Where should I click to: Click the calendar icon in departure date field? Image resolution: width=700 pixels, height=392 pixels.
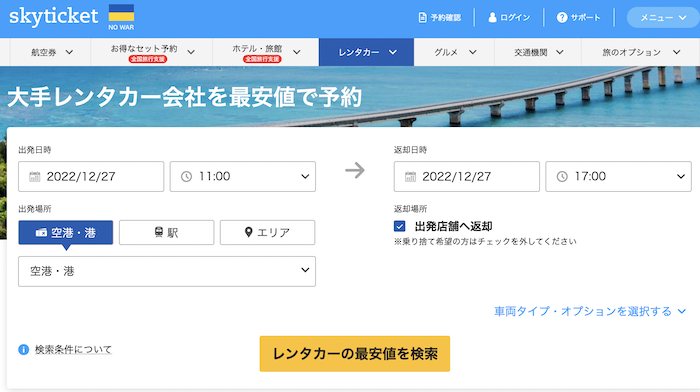(x=34, y=177)
